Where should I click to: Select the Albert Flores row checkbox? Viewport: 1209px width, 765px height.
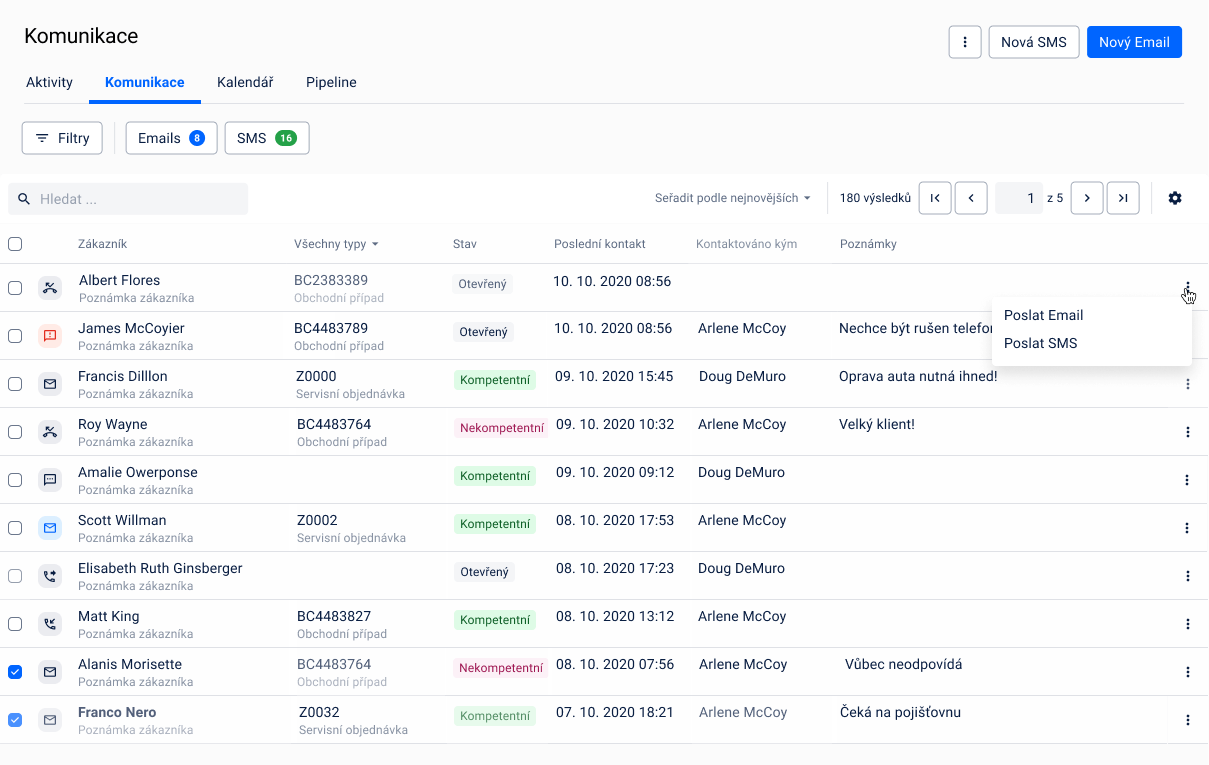(15, 288)
